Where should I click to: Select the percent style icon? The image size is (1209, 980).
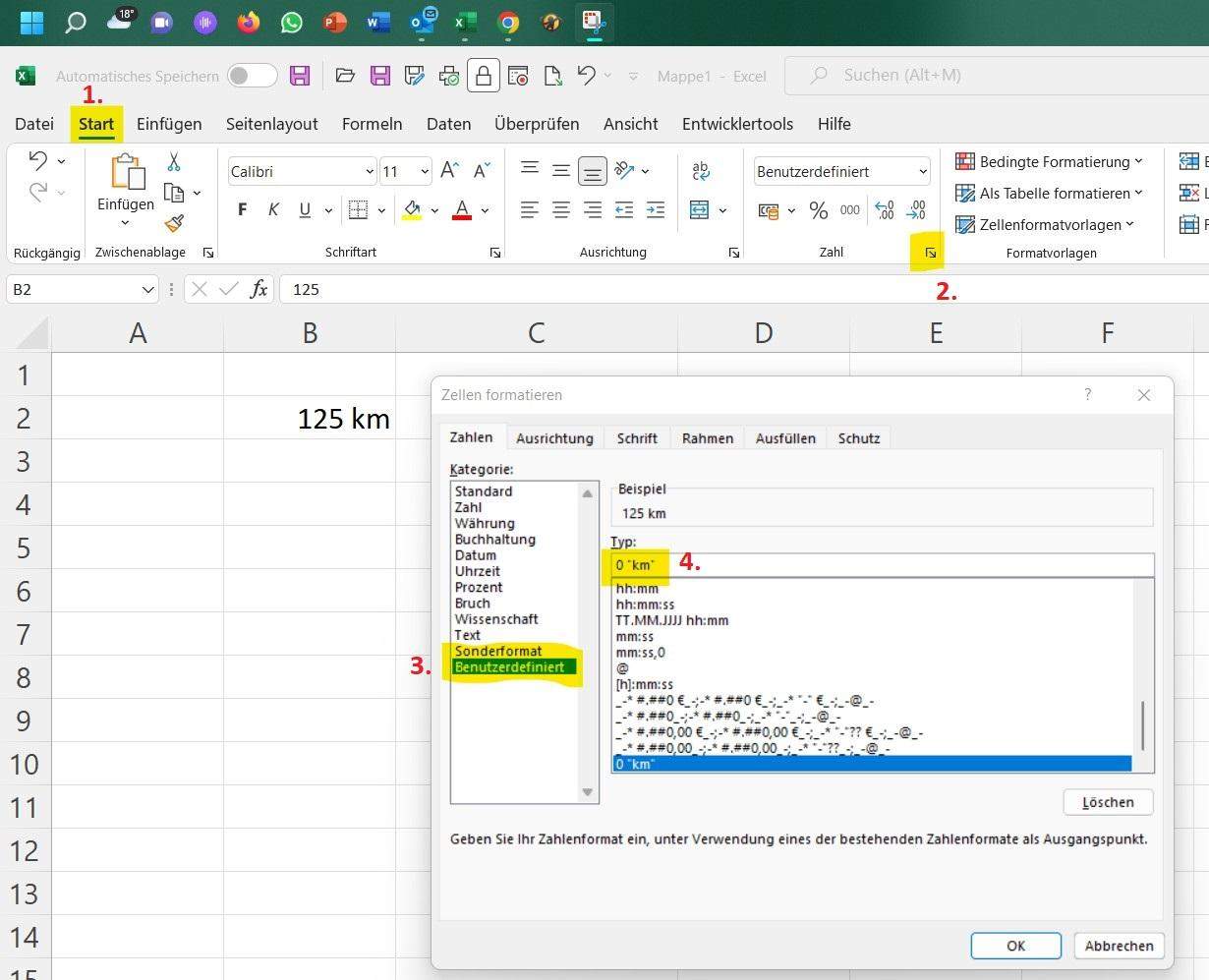click(819, 209)
